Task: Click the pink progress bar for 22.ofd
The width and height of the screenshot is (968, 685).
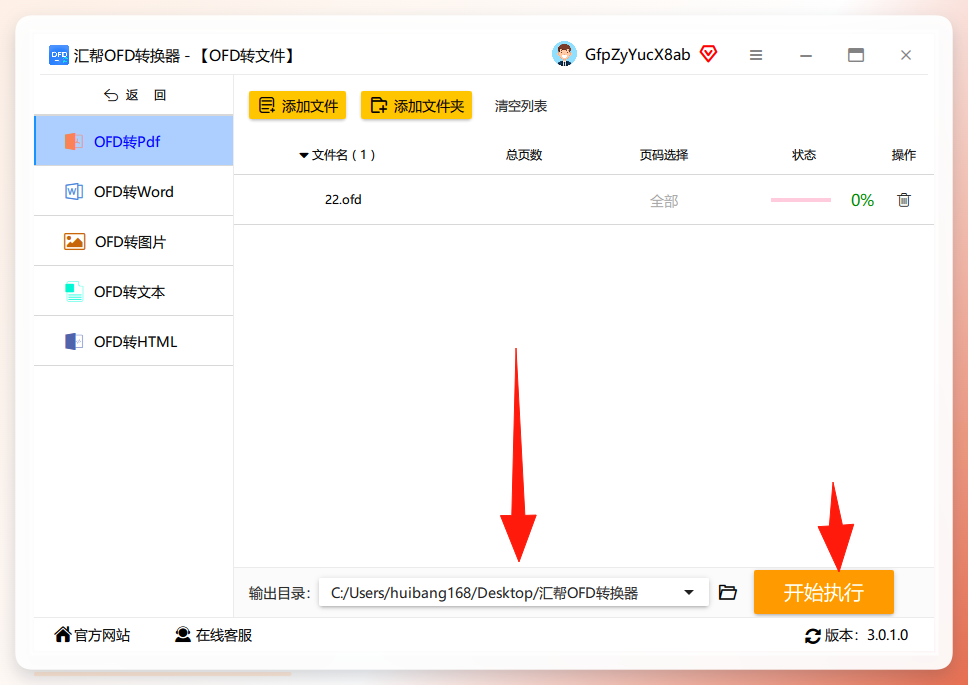Action: (x=801, y=200)
